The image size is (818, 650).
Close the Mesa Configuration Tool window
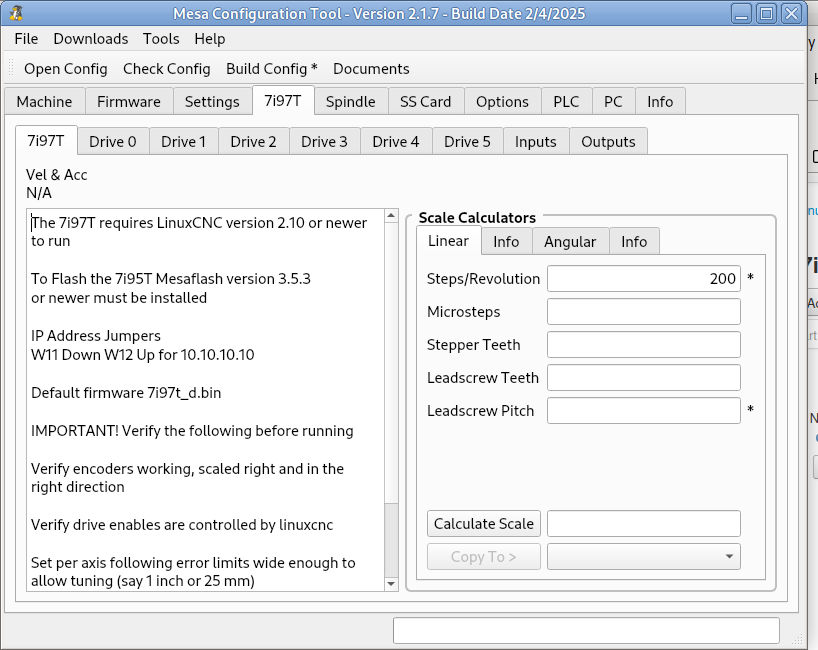pyautogui.click(x=791, y=14)
